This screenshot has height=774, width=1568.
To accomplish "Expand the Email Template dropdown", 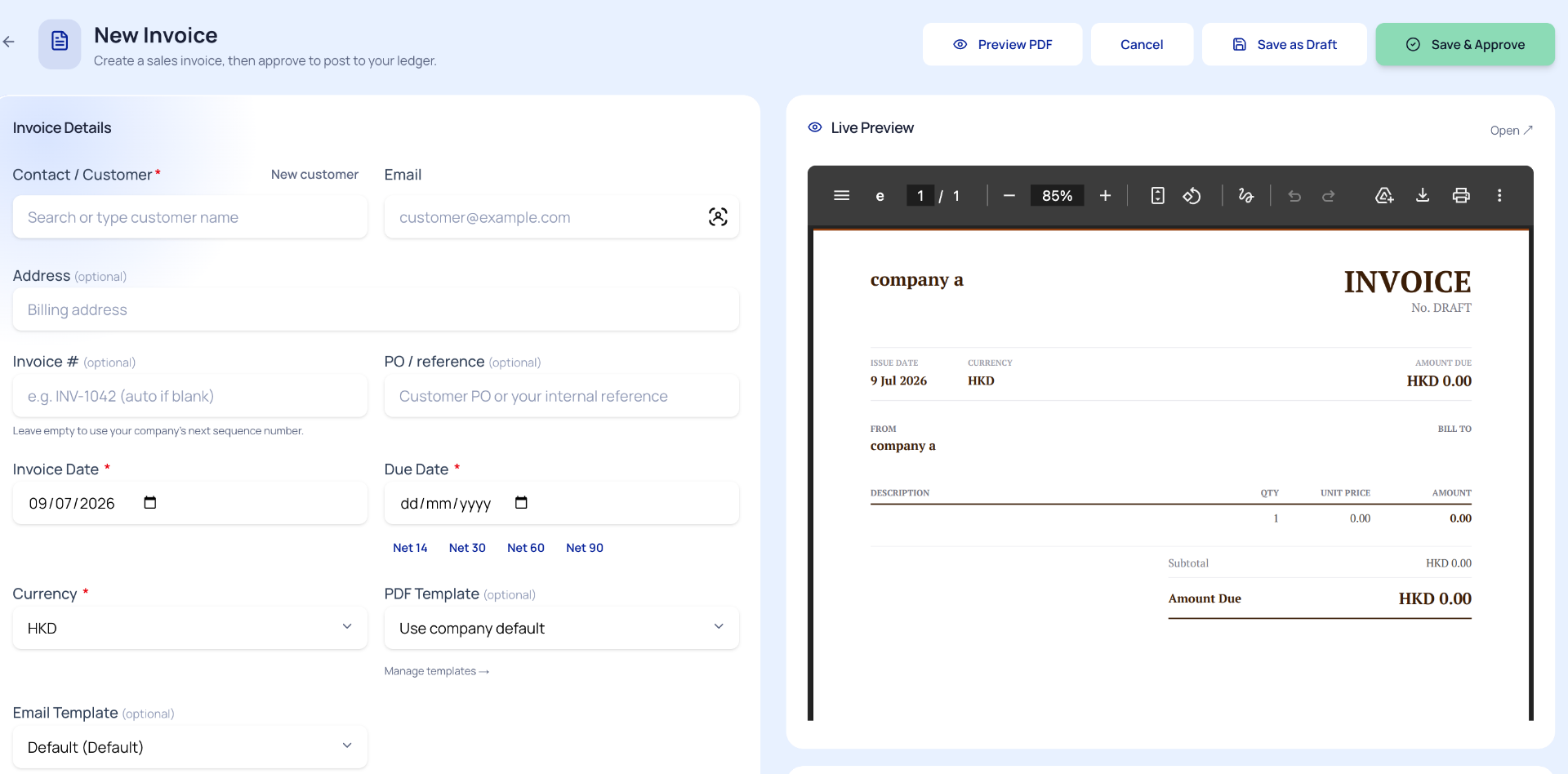I will (x=190, y=747).
